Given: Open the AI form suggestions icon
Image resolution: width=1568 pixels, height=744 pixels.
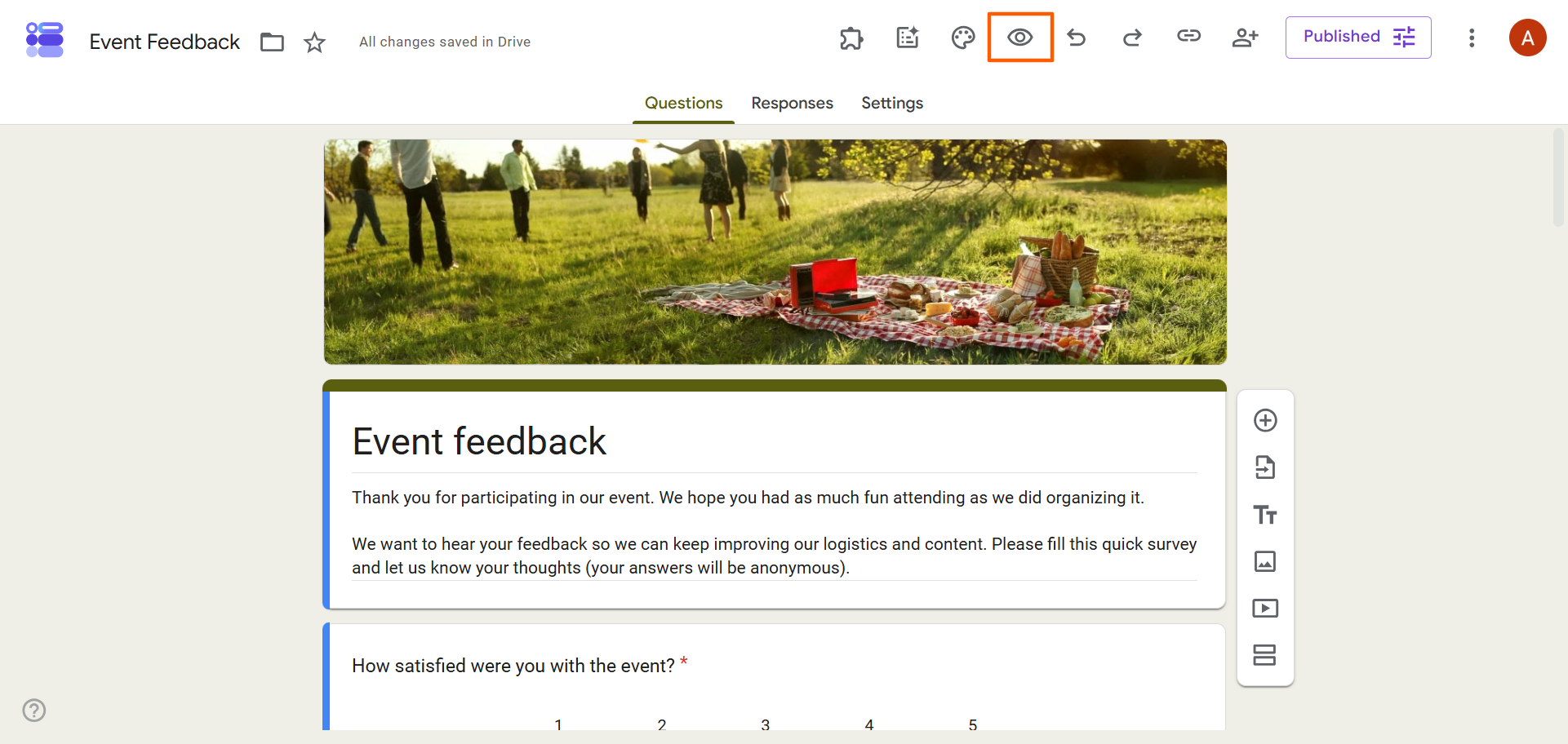Looking at the screenshot, I should 908,38.
